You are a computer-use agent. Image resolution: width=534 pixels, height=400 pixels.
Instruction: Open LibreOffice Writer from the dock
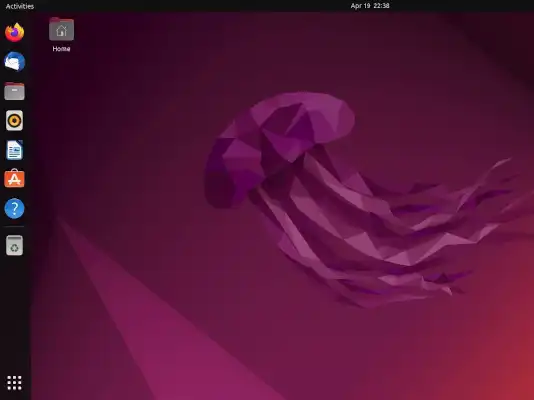point(14,150)
